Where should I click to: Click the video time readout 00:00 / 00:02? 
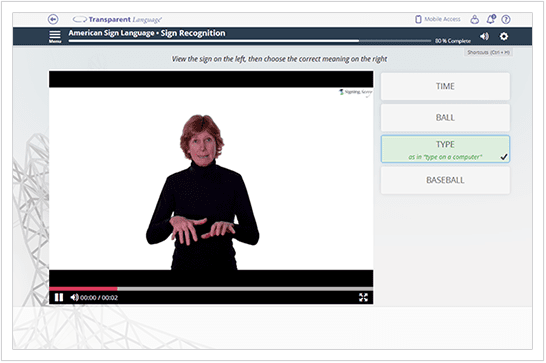pos(99,298)
